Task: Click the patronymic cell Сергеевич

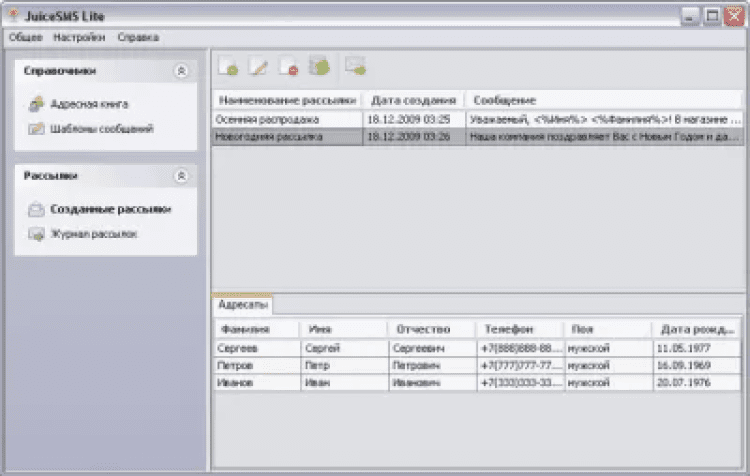Action: [x=433, y=348]
